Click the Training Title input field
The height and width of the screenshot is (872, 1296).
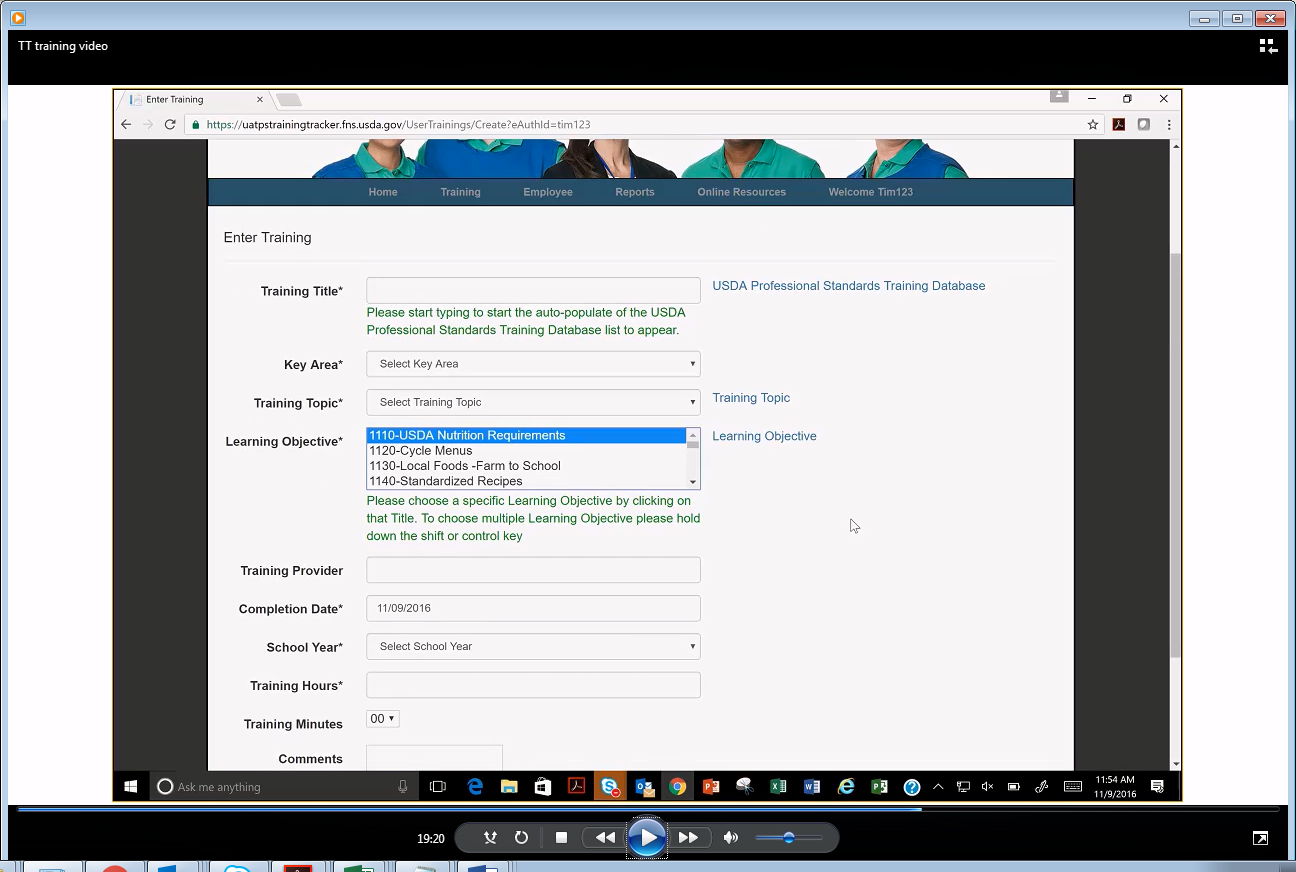click(533, 290)
